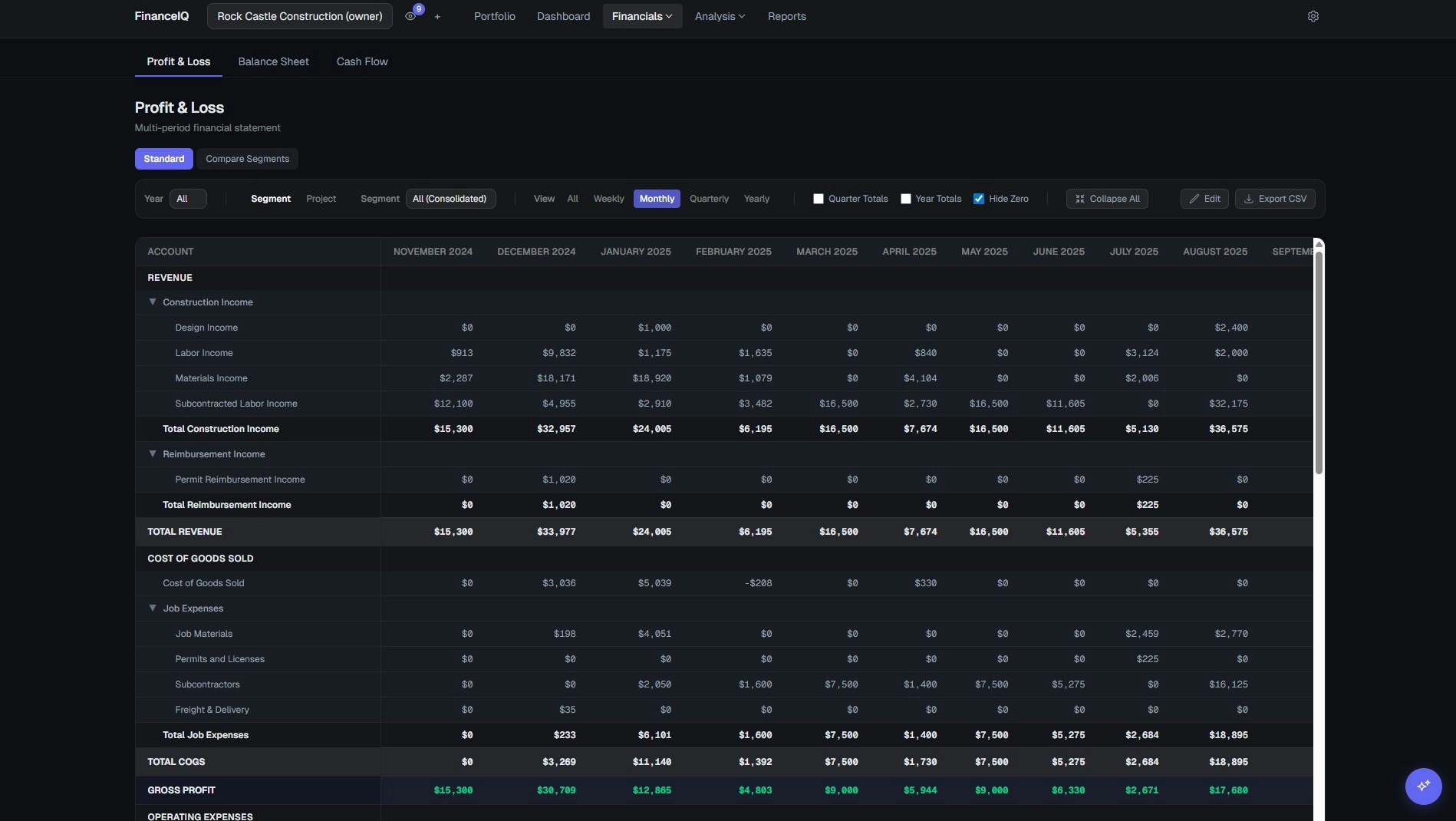Click the Export CSV download button
This screenshot has width=1456, height=821.
(x=1274, y=198)
